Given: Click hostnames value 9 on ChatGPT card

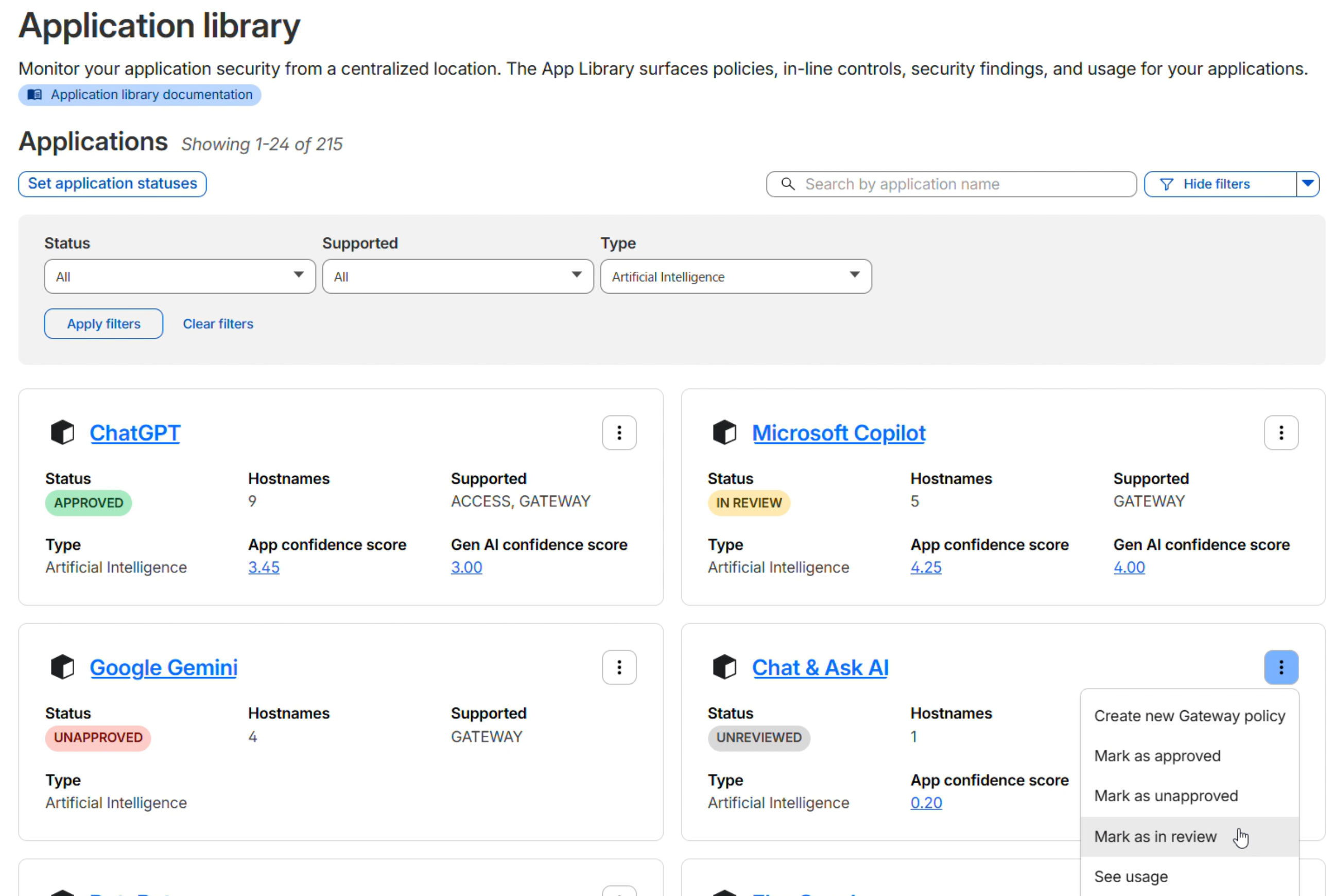Looking at the screenshot, I should coord(252,501).
